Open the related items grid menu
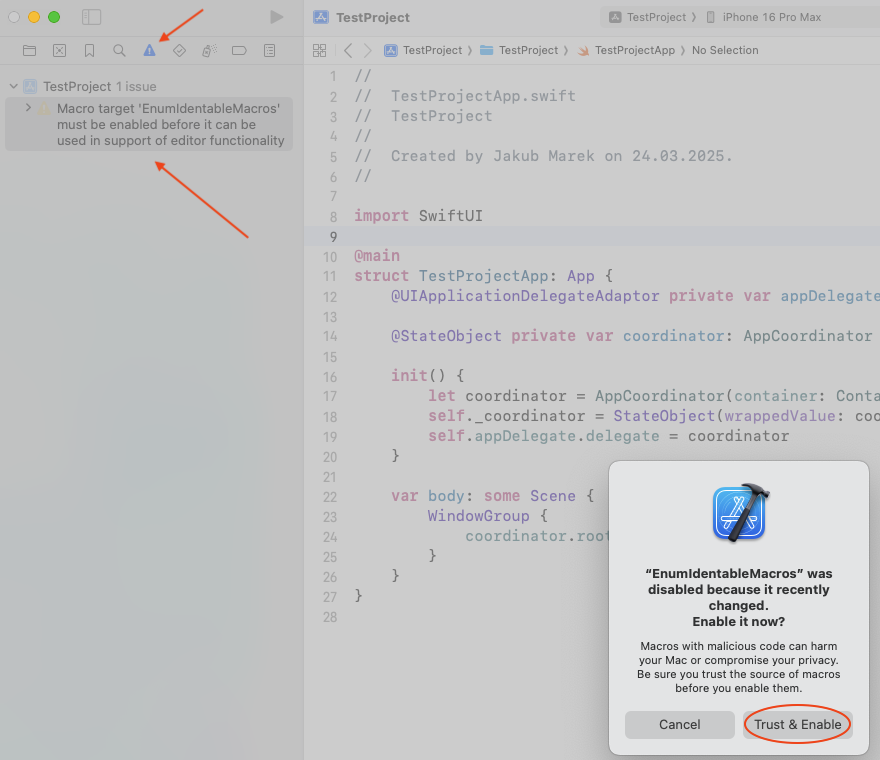Screen dimensions: 880x760 [x=320, y=50]
